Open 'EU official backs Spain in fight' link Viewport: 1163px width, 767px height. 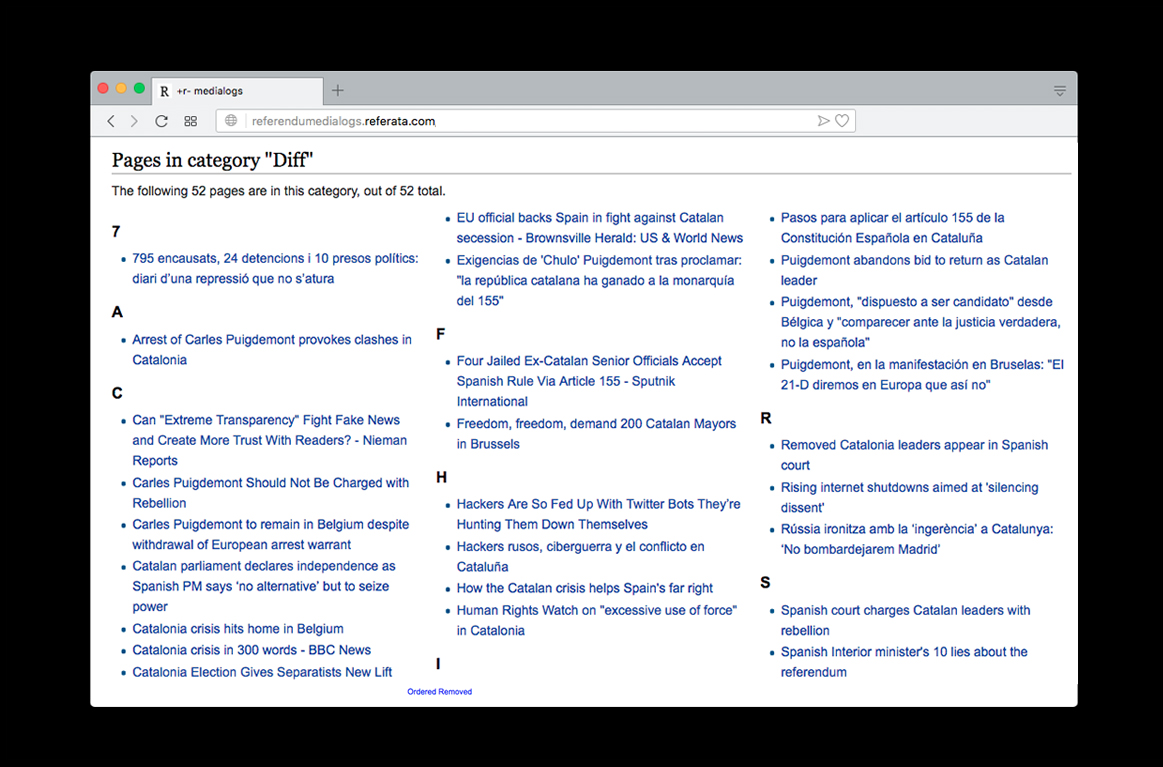(x=599, y=228)
